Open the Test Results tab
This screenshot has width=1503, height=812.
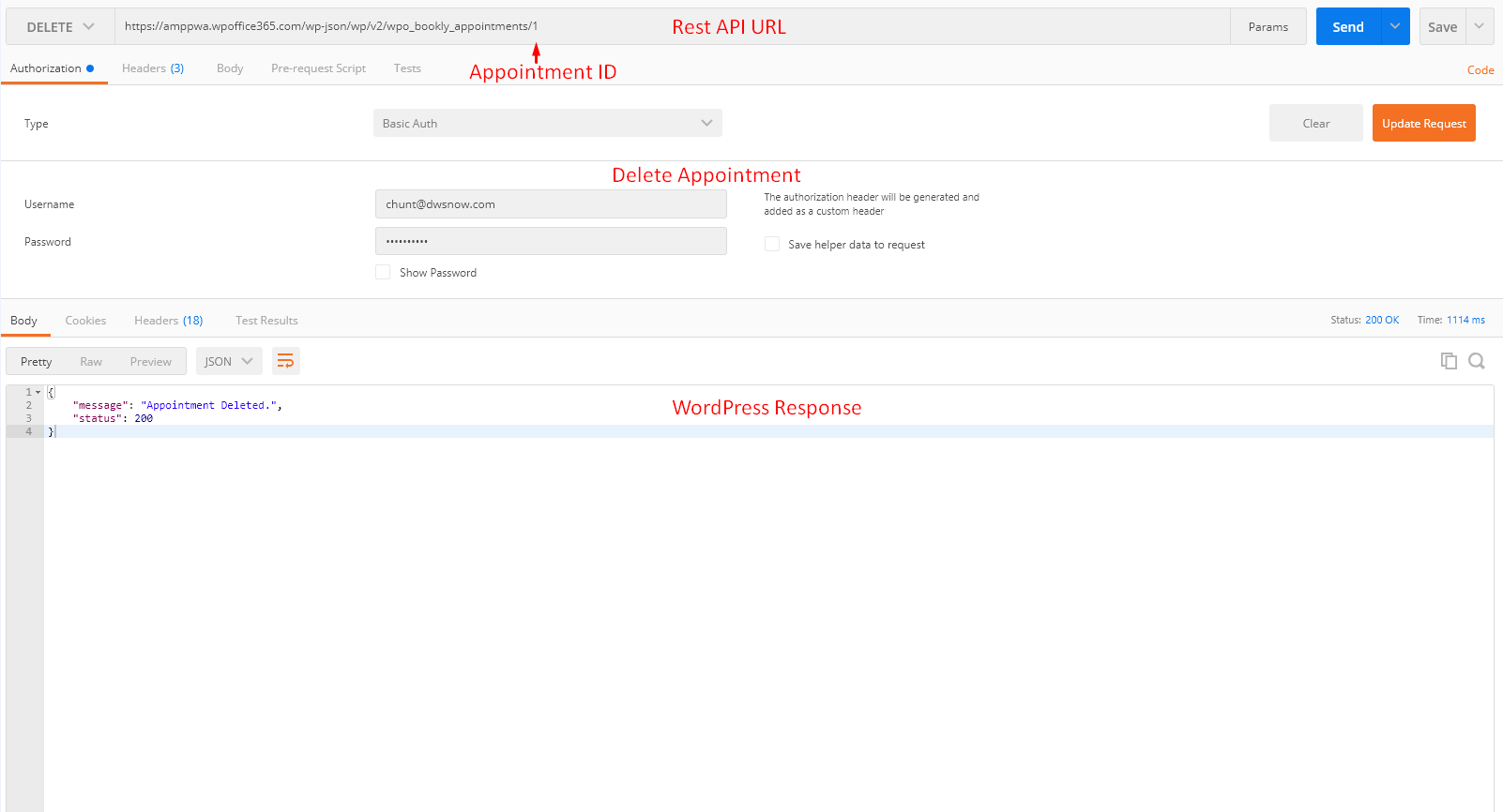[266, 321]
